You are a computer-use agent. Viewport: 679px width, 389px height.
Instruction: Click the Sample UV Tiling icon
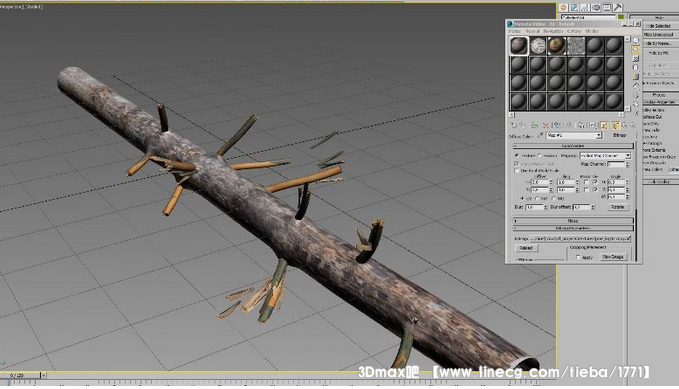coord(636,68)
